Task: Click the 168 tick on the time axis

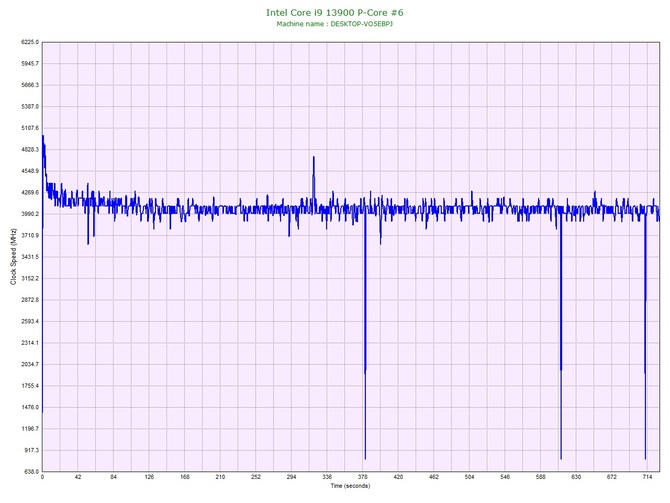Action: click(185, 477)
